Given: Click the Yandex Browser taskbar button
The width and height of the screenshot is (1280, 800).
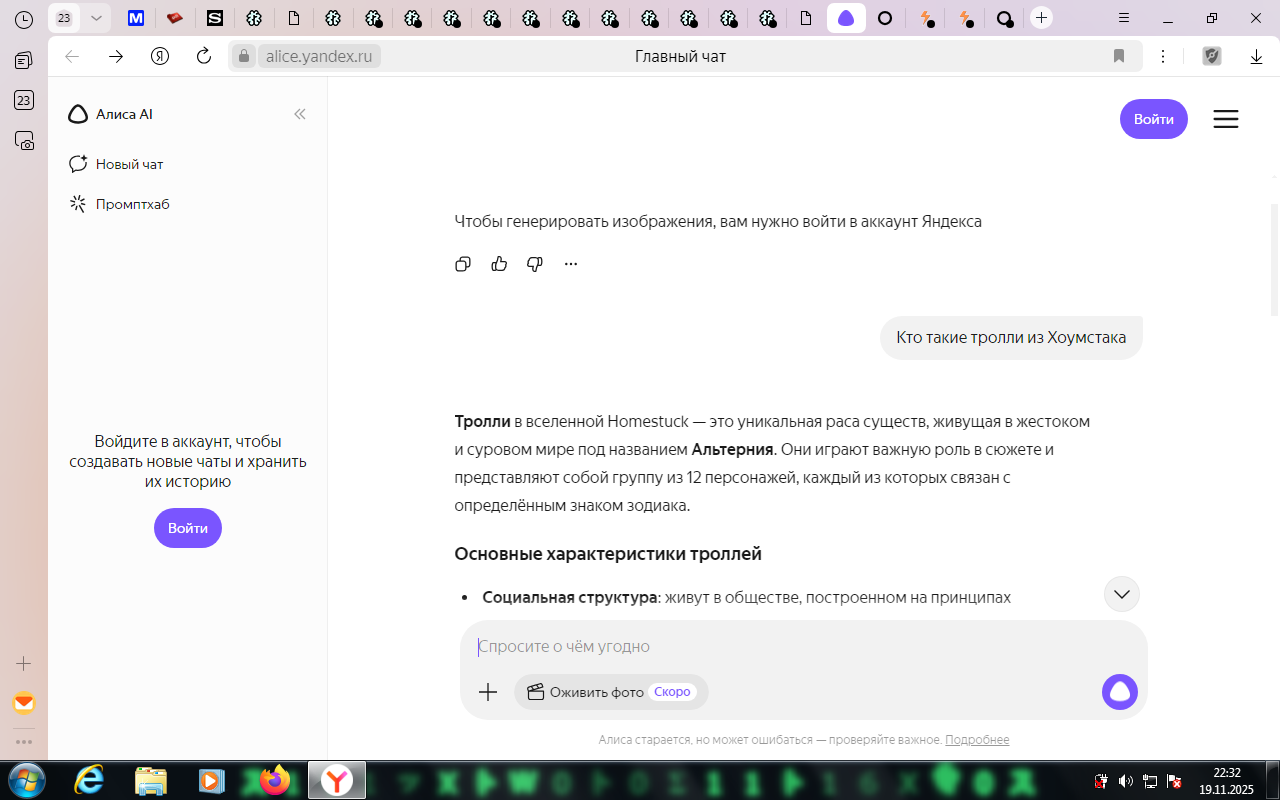Looking at the screenshot, I should coord(337,780).
